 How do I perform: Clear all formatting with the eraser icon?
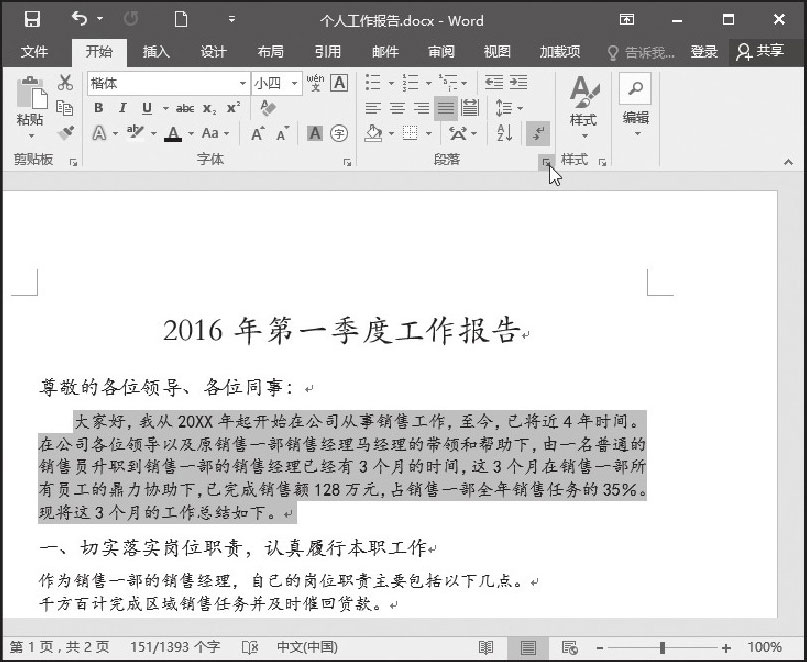tap(268, 108)
